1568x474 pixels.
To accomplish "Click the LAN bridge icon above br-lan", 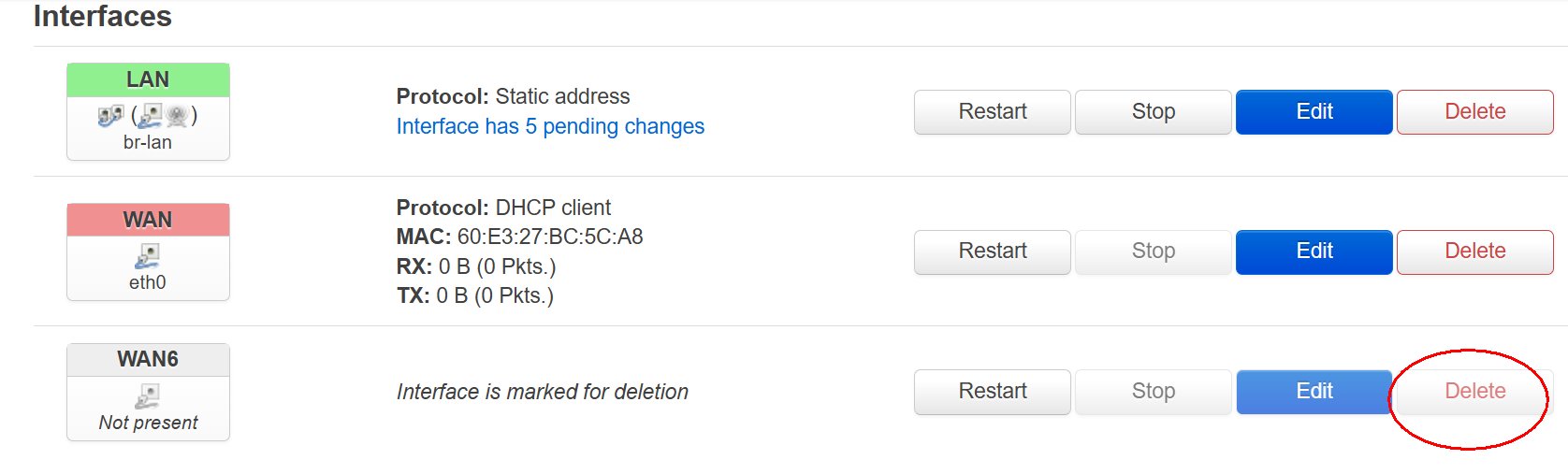I will pyautogui.click(x=110, y=116).
